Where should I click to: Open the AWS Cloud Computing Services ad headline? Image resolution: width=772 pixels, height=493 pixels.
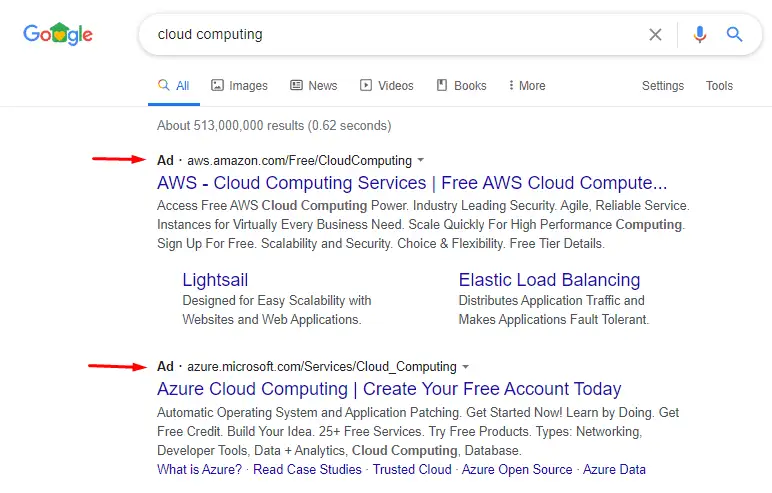pos(412,183)
